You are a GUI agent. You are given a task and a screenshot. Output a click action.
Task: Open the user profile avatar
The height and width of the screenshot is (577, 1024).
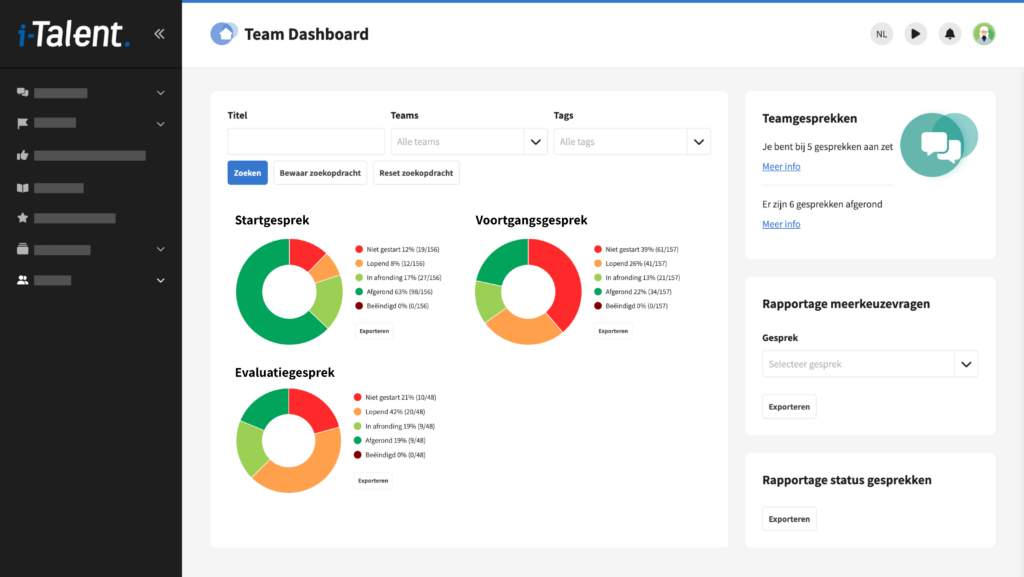coord(984,34)
